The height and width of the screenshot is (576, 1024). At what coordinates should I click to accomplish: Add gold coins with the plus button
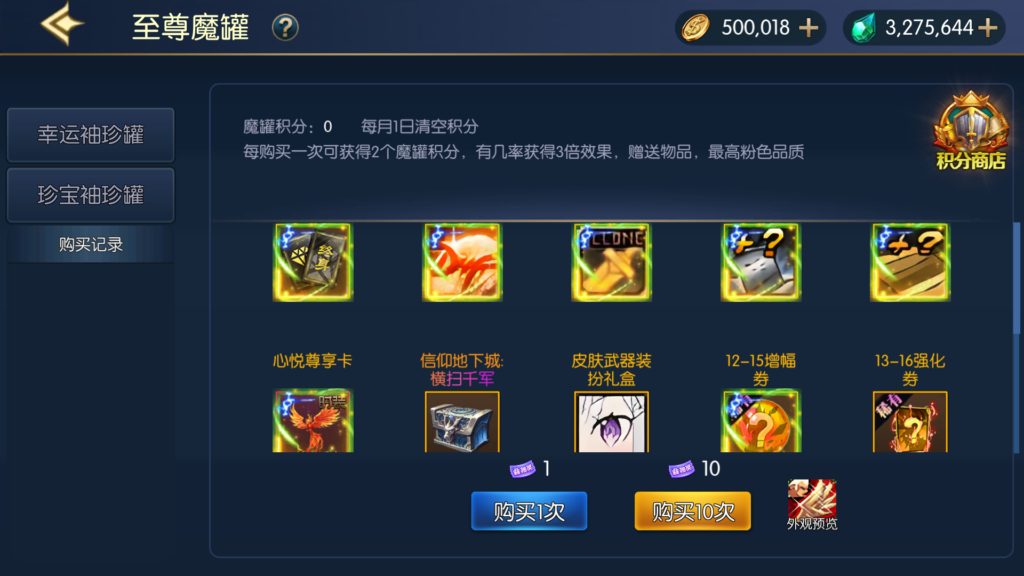point(808,28)
